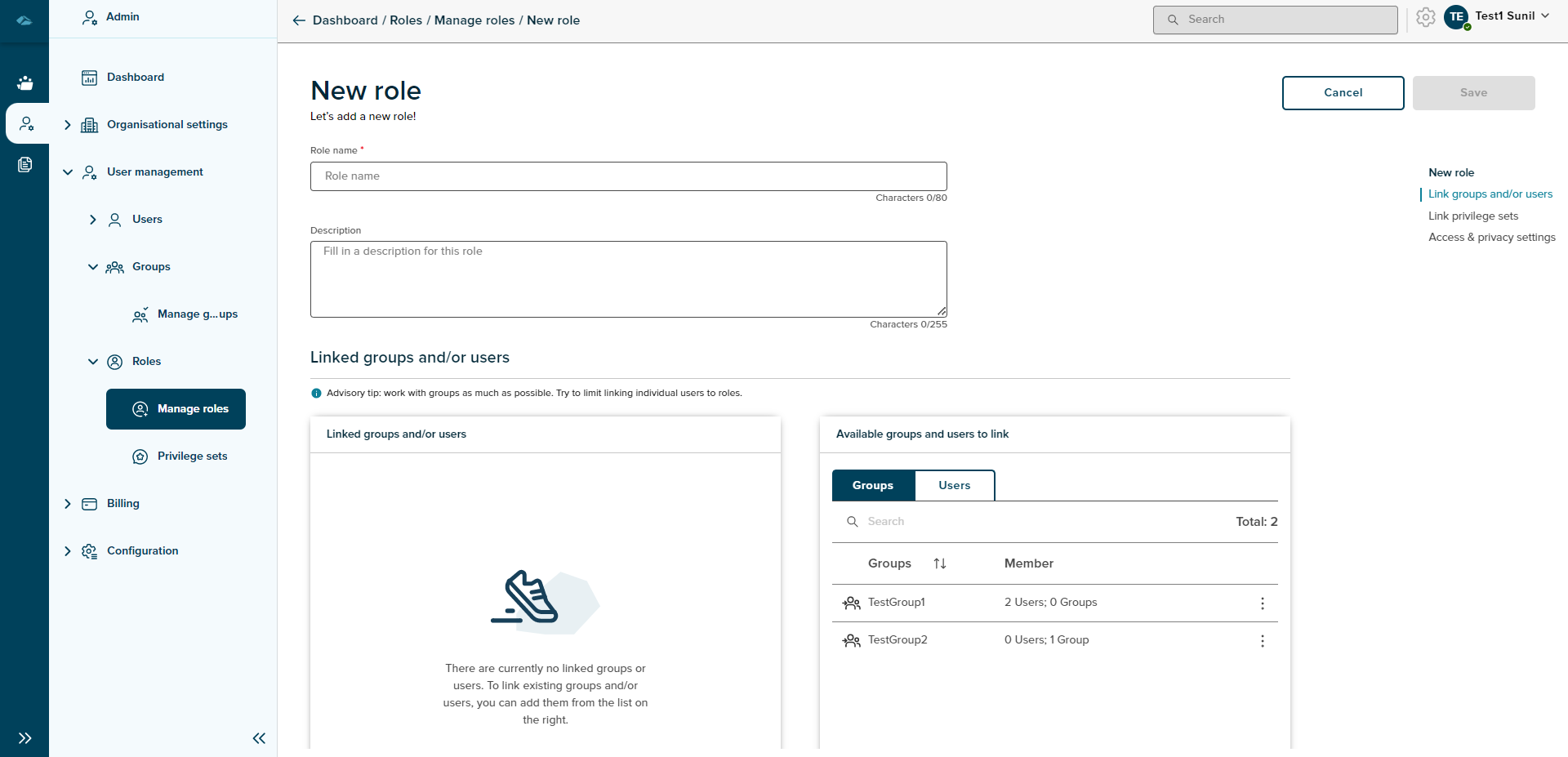Screen dimensions: 1568x757
Task: Click the Dashboard calendar icon
Action: (90, 78)
